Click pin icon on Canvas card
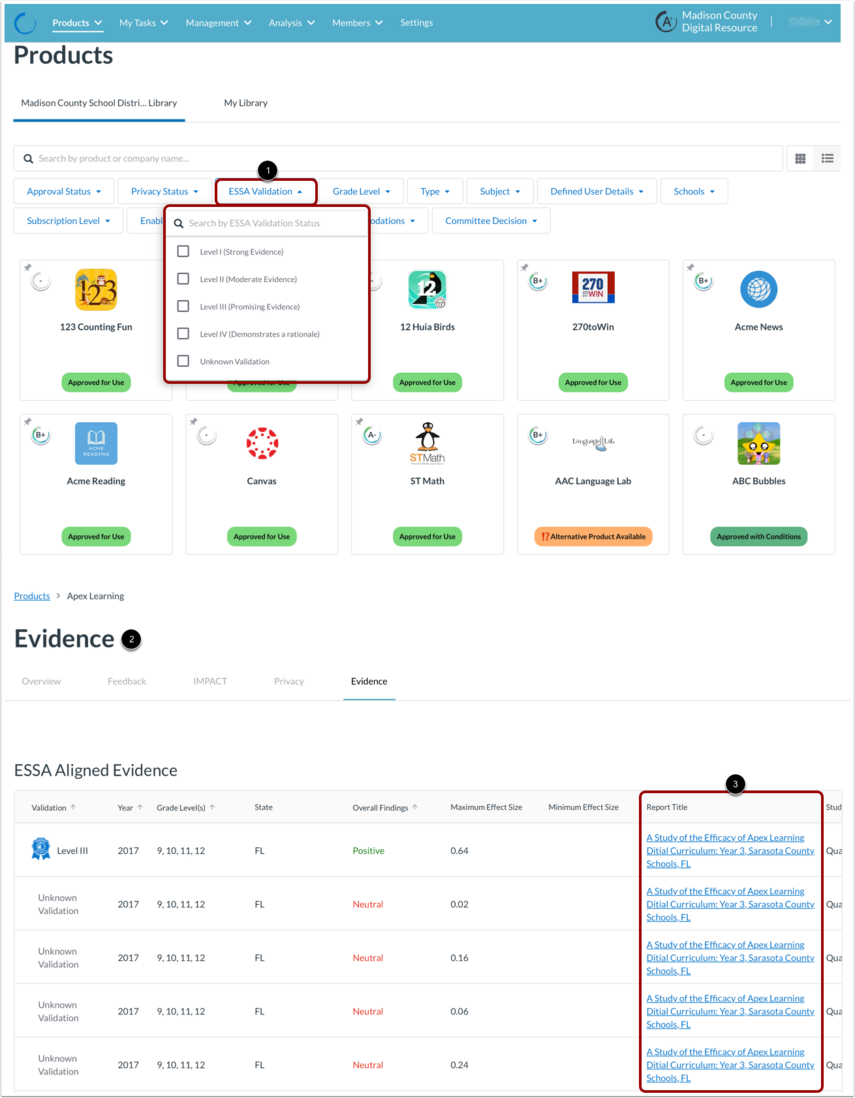 [x=193, y=422]
